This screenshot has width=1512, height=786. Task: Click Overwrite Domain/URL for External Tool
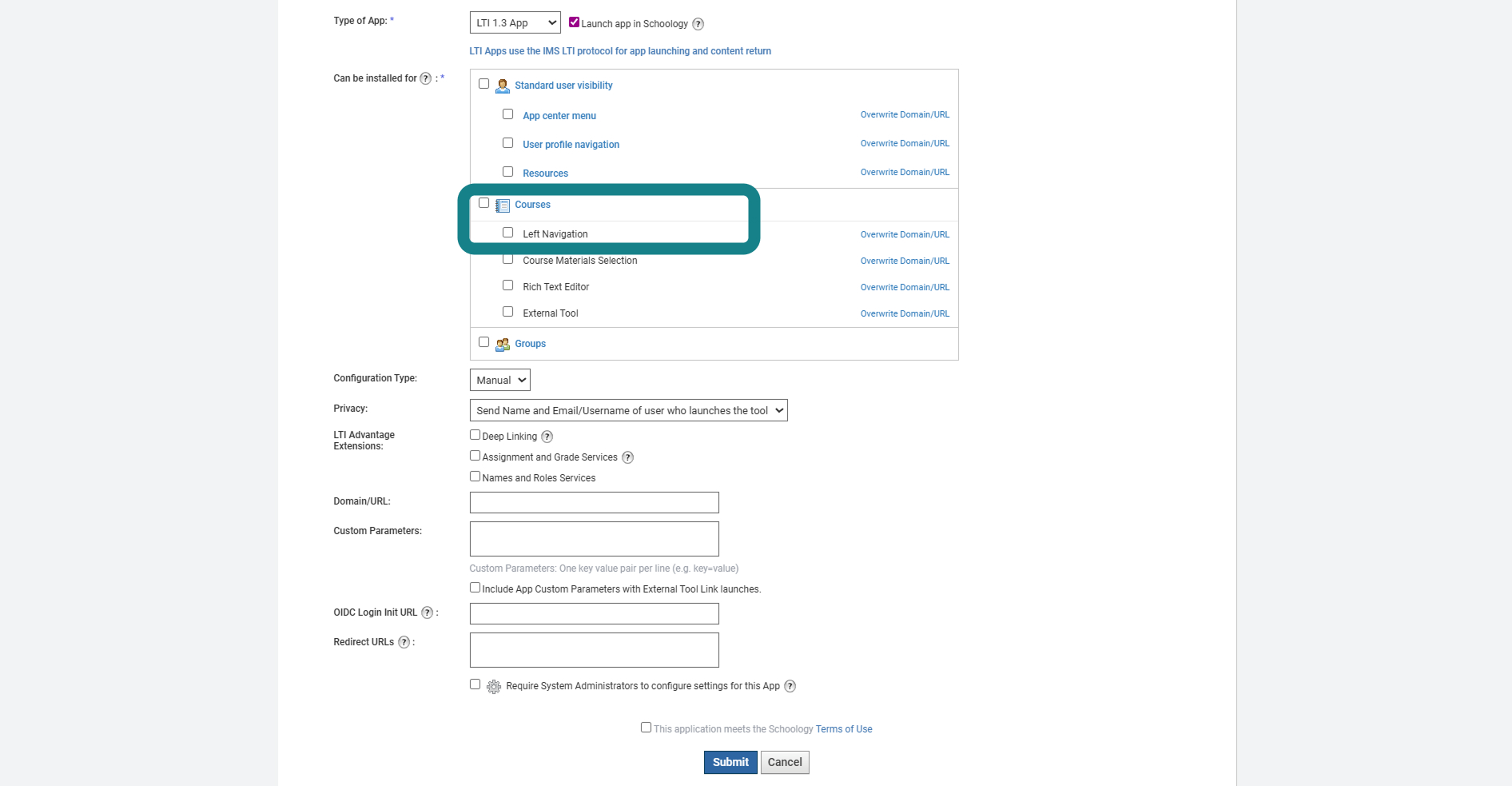[905, 313]
